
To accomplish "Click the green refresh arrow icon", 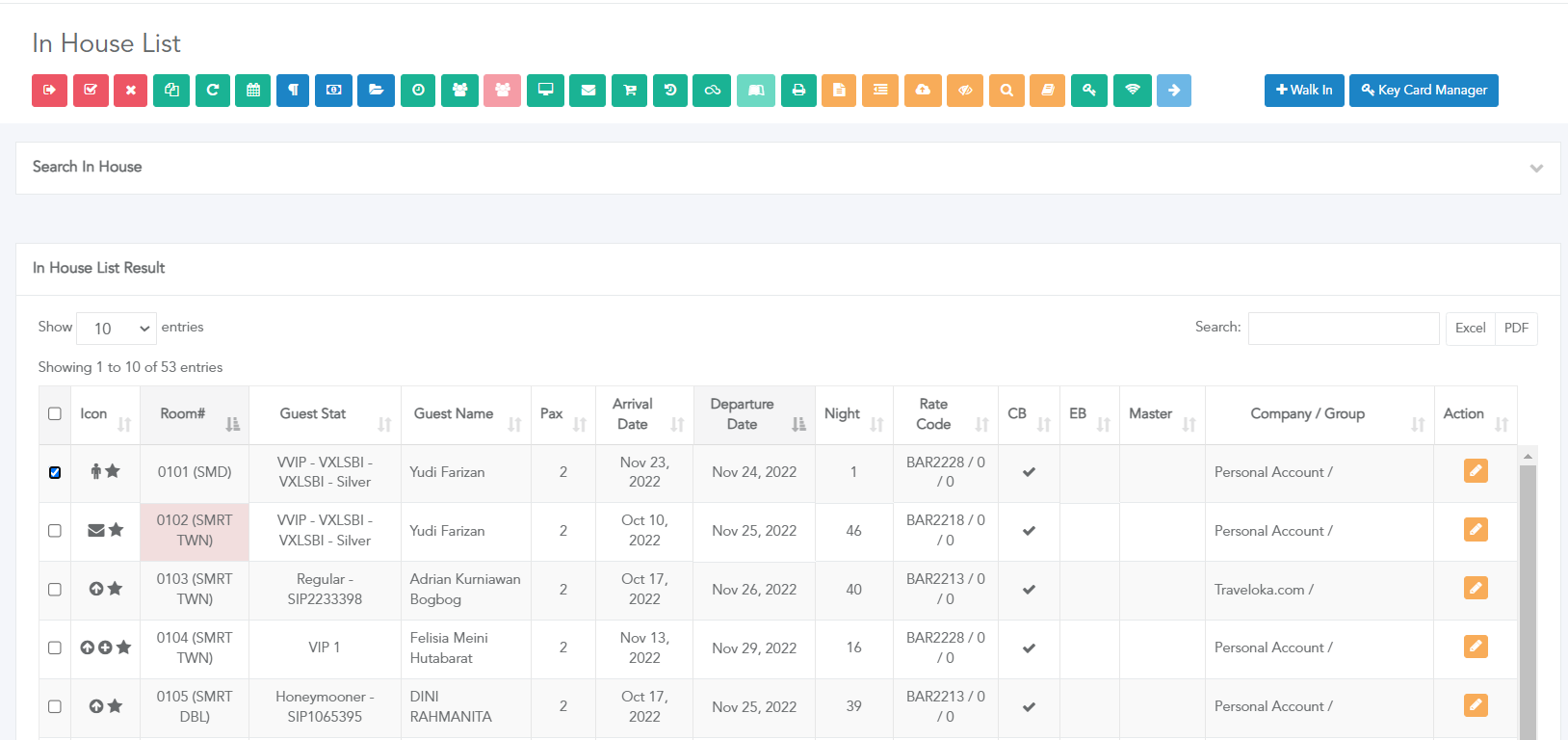I will (213, 91).
